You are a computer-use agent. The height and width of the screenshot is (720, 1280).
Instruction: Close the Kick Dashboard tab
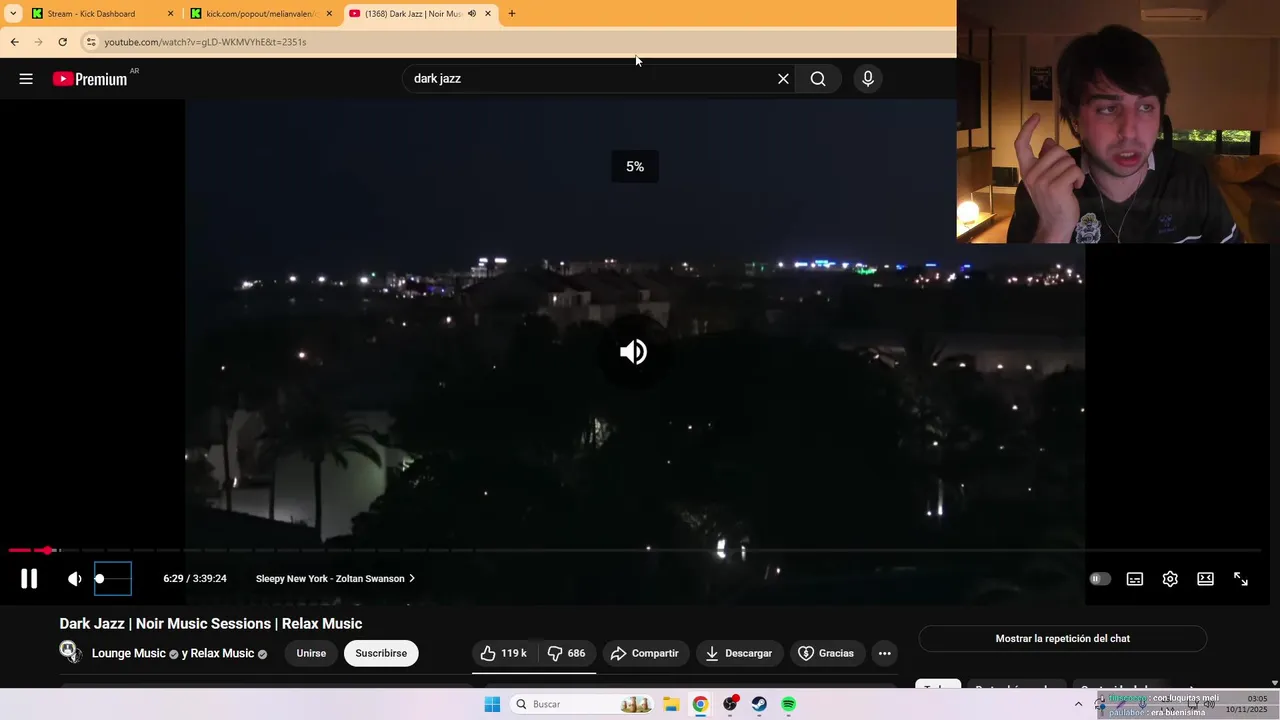[x=170, y=14]
